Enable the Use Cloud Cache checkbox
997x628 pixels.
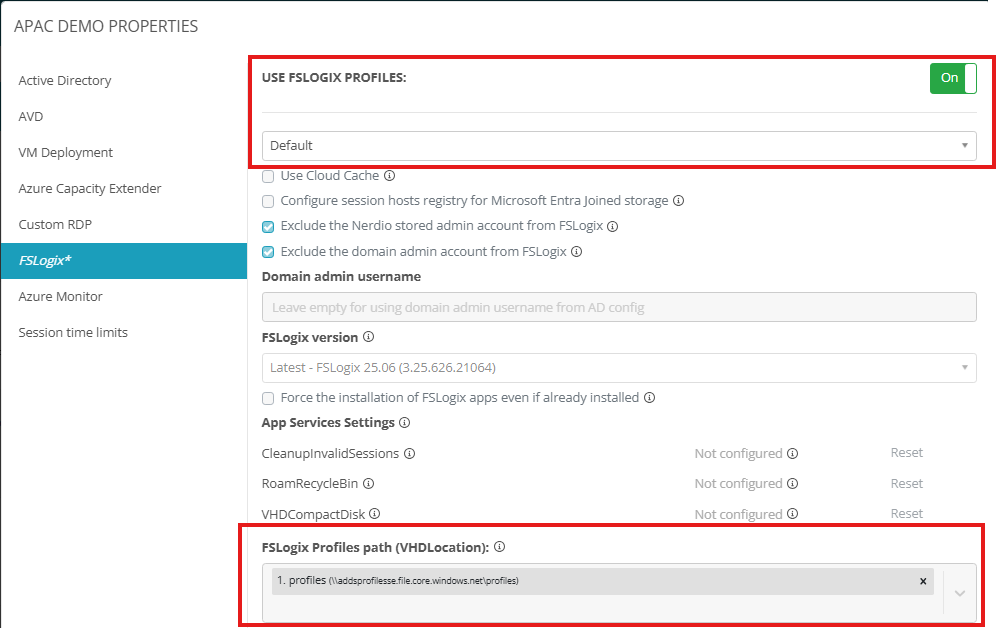coord(268,176)
